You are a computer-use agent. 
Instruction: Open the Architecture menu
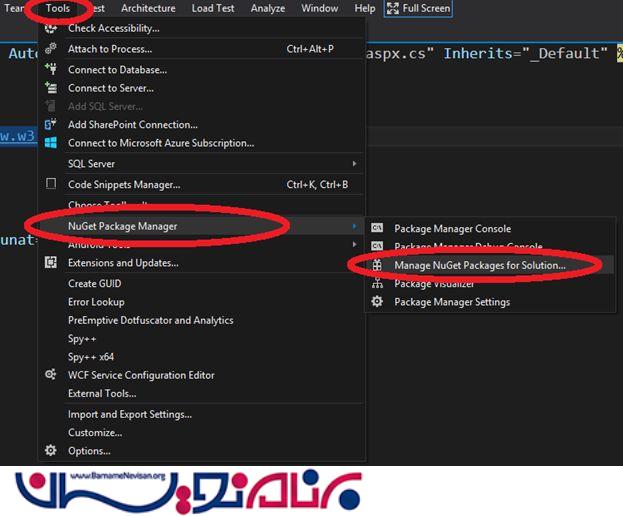click(x=148, y=8)
